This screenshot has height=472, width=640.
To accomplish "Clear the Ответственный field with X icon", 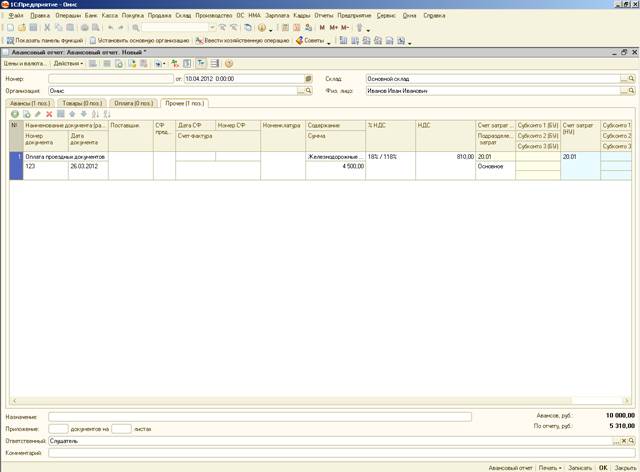I will [623, 440].
